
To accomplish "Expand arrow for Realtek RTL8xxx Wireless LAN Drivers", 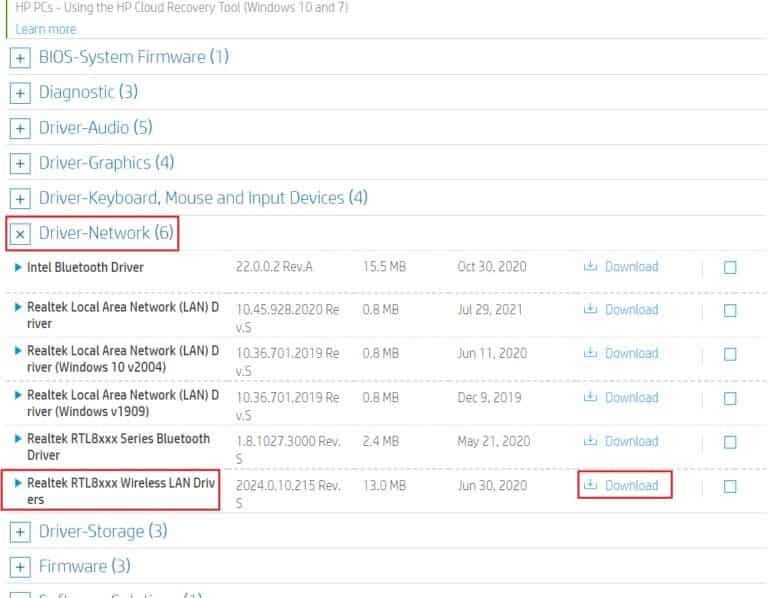I will coord(18,483).
